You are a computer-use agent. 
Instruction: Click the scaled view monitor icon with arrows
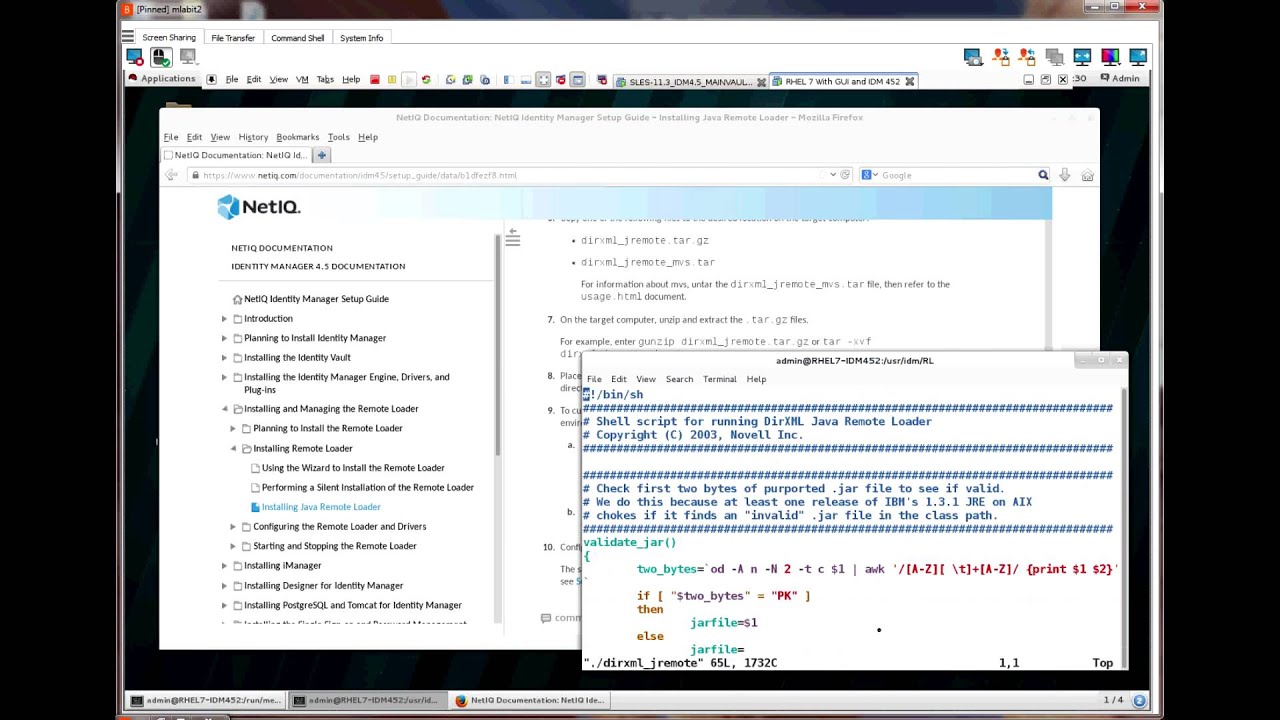(1082, 57)
